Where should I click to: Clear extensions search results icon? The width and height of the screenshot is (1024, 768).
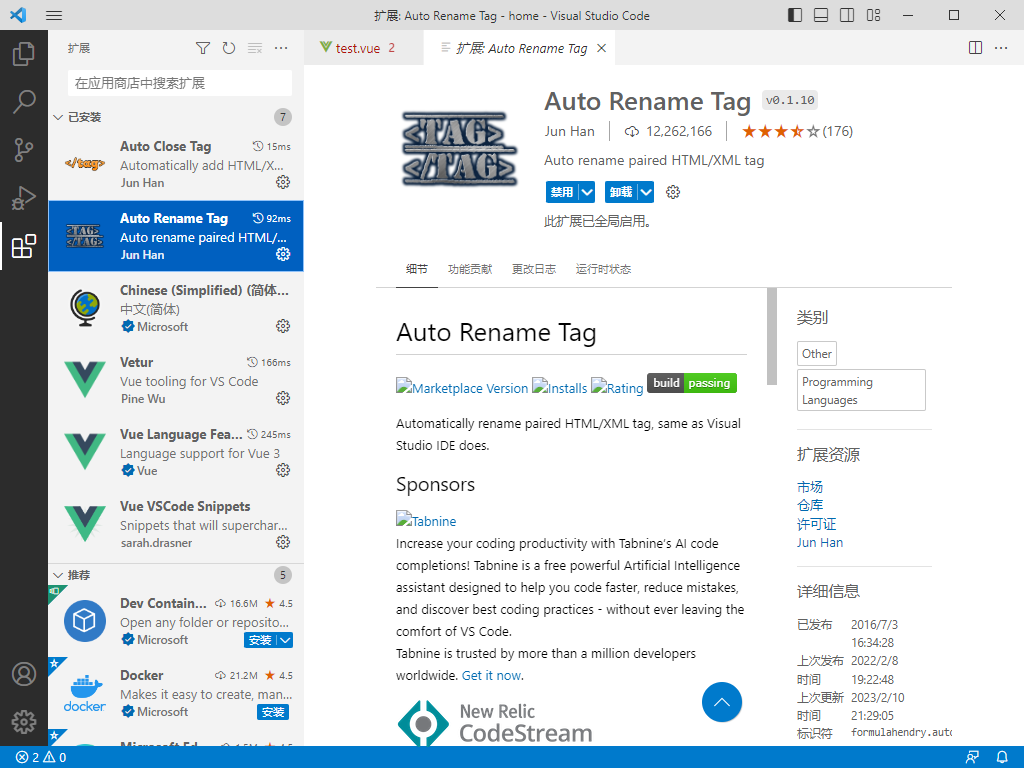pyautogui.click(x=255, y=48)
